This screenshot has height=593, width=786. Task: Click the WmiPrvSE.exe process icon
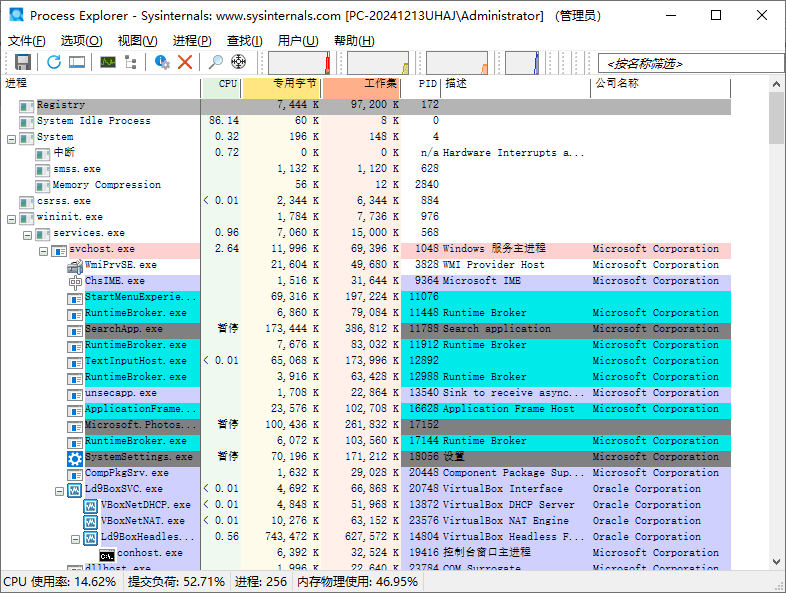[x=75, y=266]
